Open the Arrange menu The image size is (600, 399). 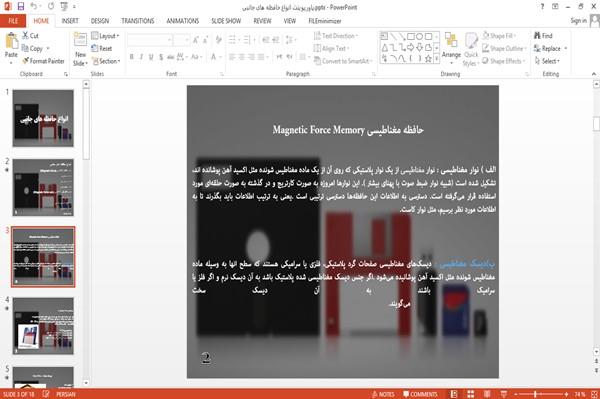pos(451,49)
